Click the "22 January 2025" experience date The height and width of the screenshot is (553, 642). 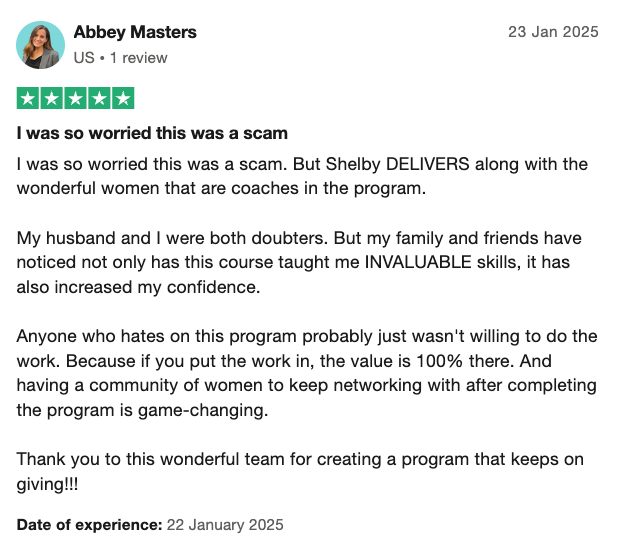click(225, 525)
